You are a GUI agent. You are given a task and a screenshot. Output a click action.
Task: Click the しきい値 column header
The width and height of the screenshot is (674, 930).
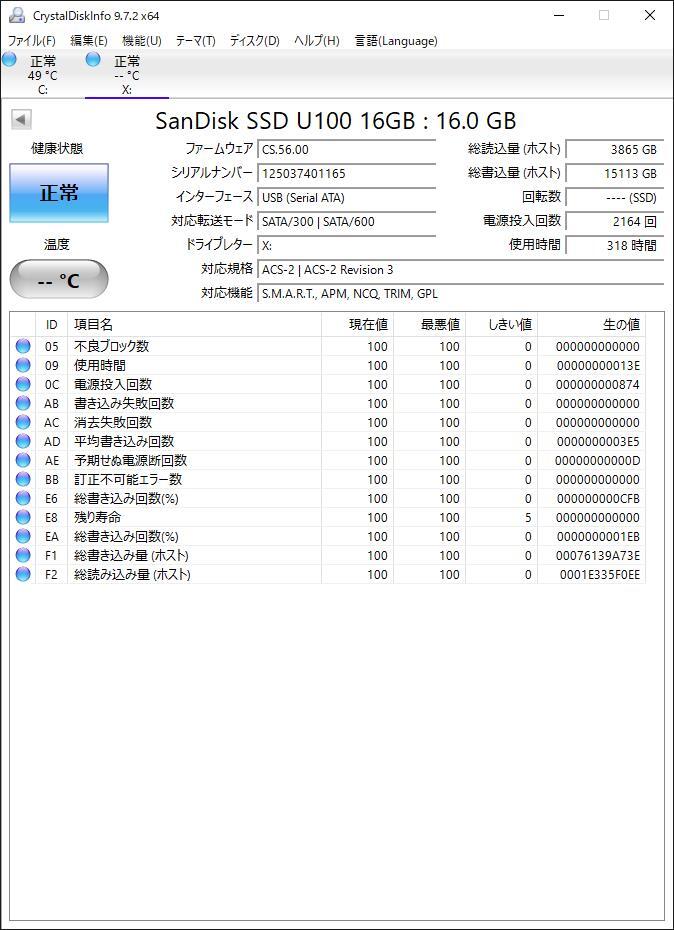point(502,324)
